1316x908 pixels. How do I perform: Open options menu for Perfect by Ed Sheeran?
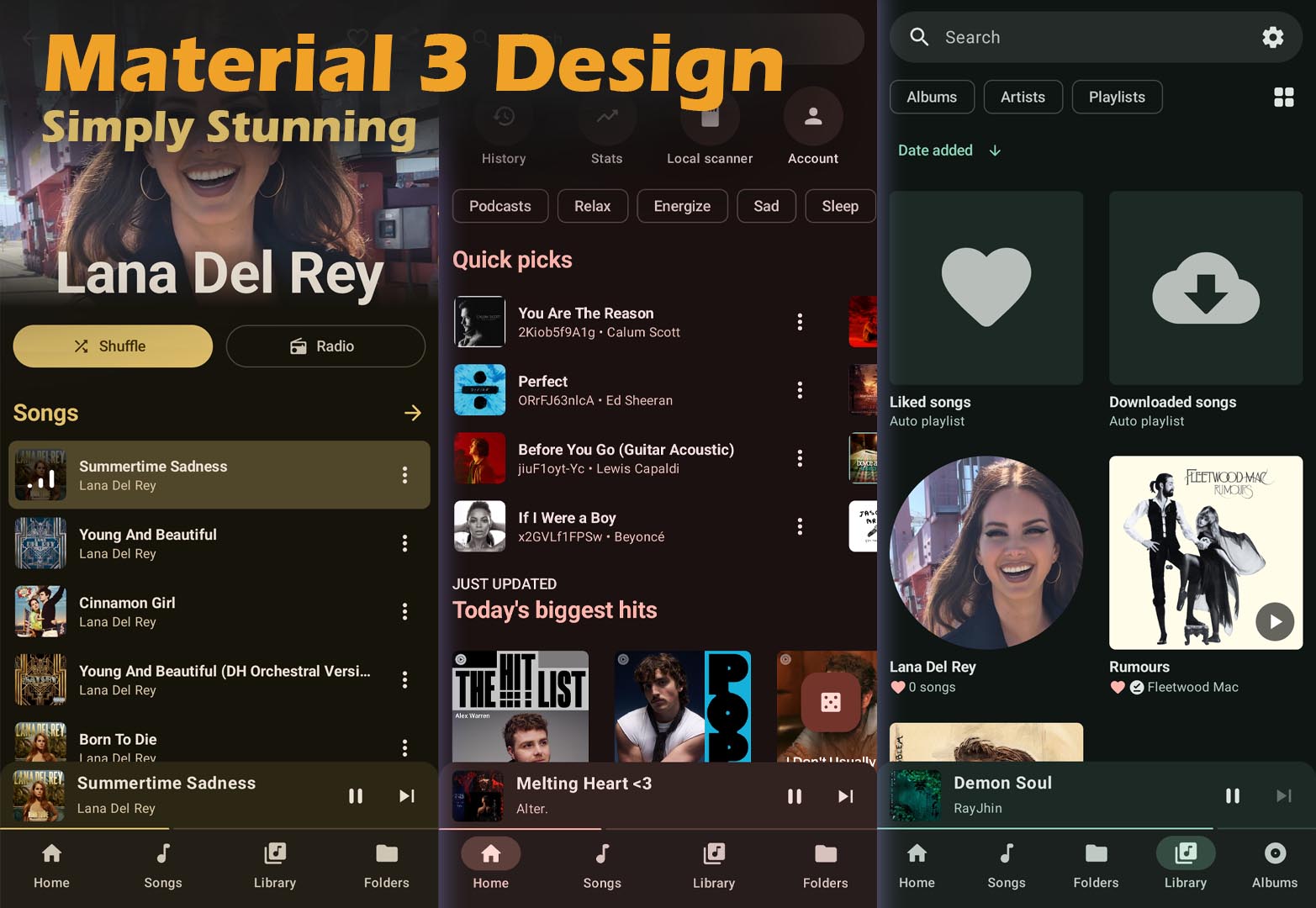[800, 390]
